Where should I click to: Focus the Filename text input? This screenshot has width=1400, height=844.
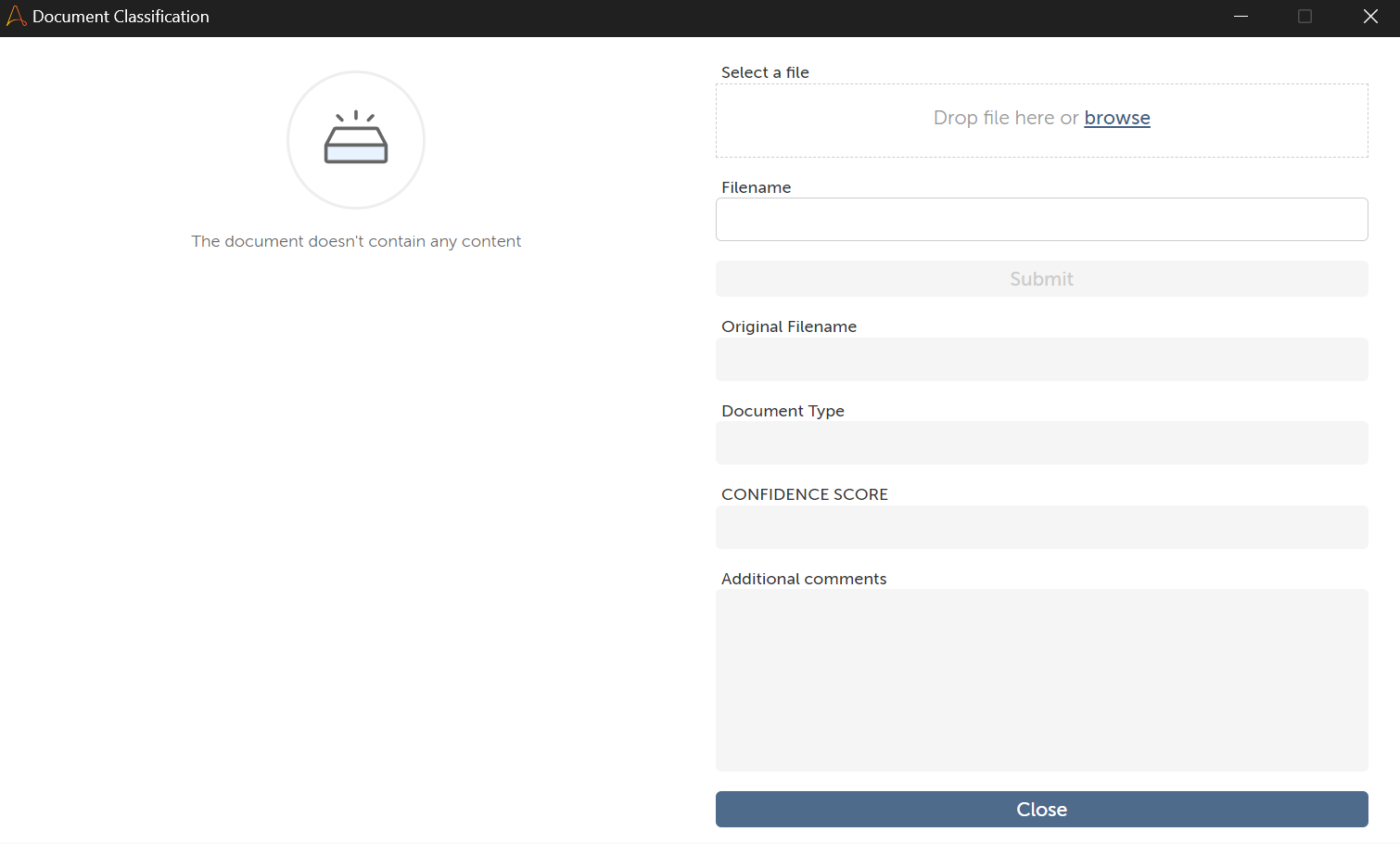pyautogui.click(x=1041, y=220)
